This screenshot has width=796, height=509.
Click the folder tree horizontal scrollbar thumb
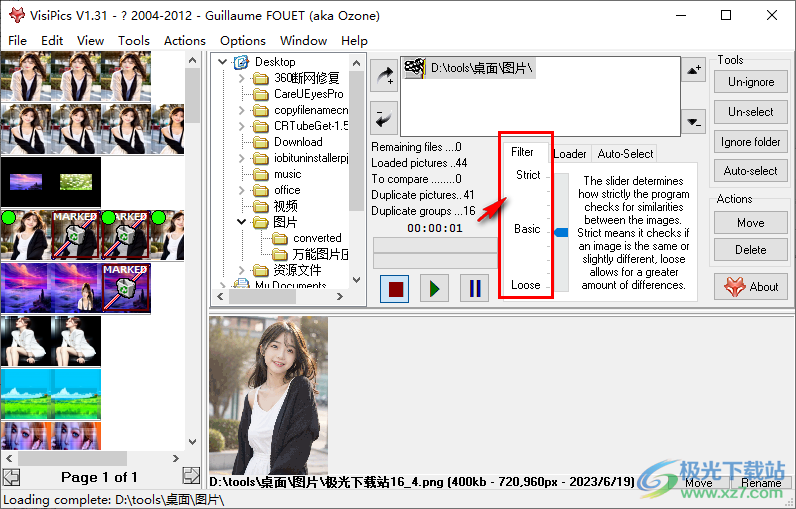point(261,296)
